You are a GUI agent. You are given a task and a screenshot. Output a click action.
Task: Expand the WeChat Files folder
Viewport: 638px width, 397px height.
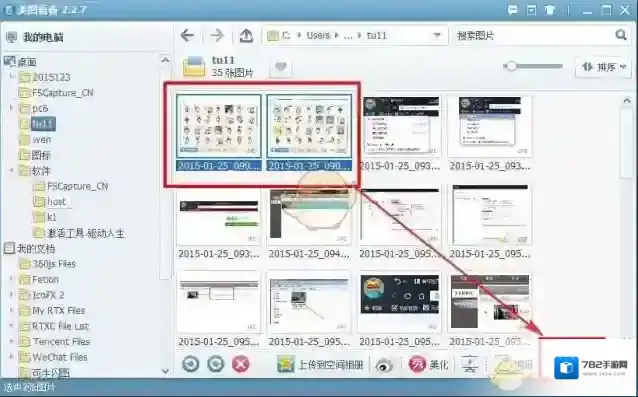click(12, 357)
